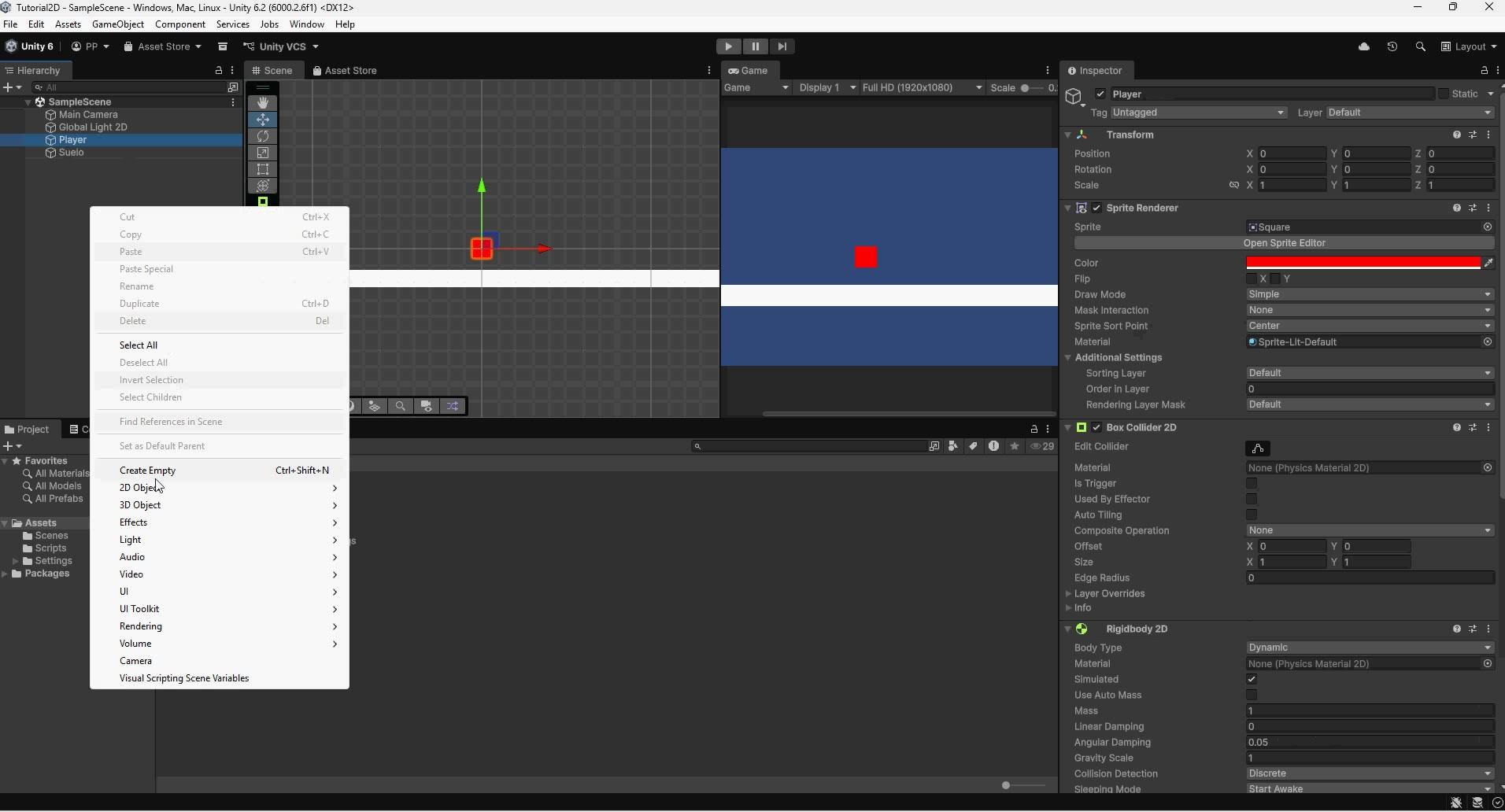Select the Rect tool in Scene toolbar
Screen dimensions: 1505x812
pyautogui.click(x=263, y=169)
